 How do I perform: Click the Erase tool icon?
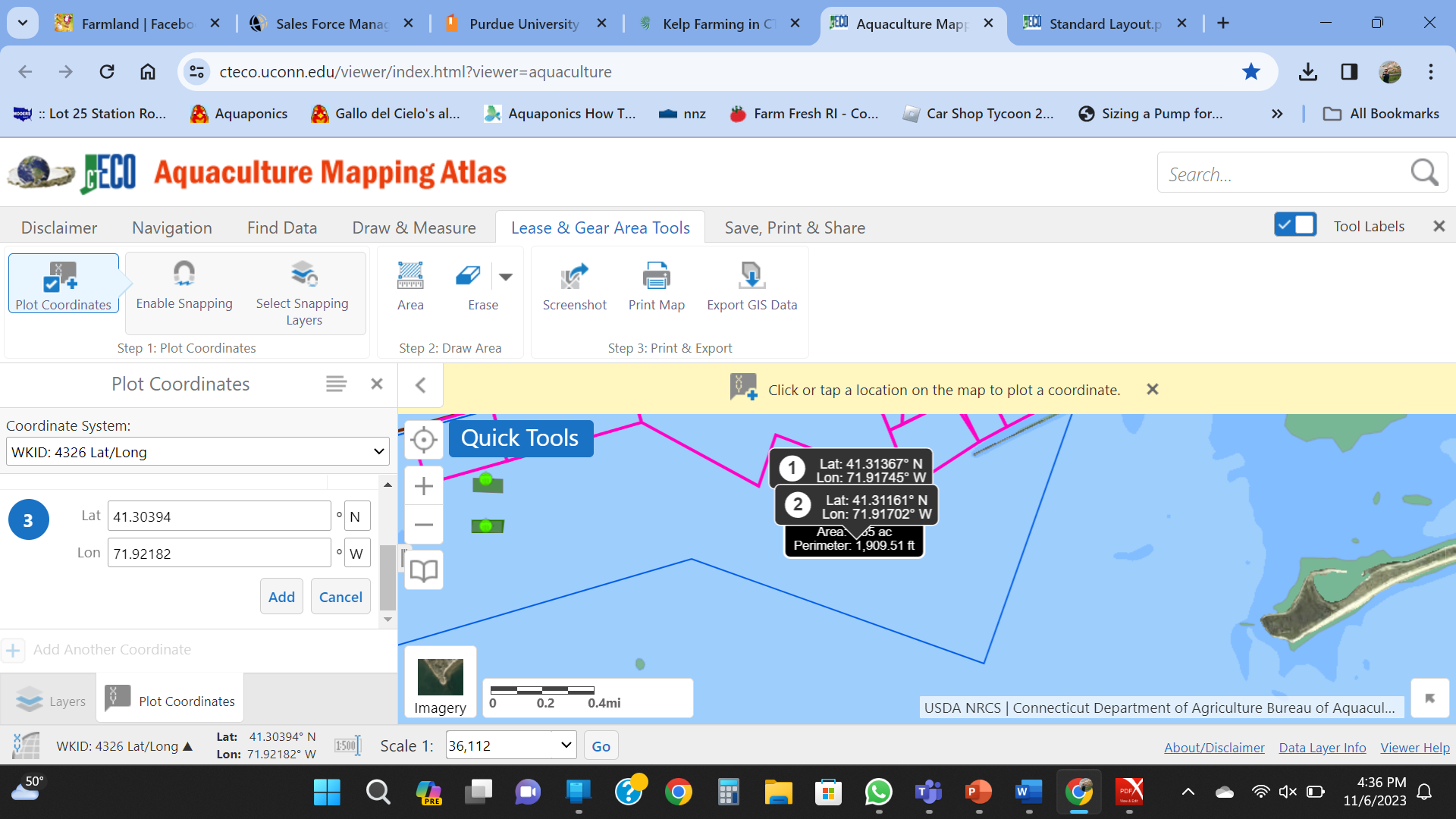(468, 276)
